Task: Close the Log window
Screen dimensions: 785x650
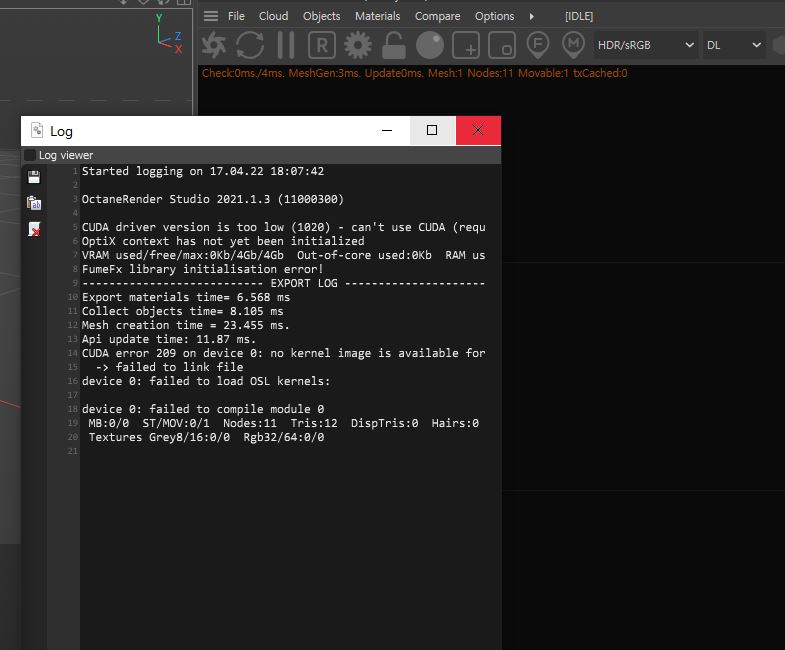Action: pyautogui.click(x=478, y=130)
